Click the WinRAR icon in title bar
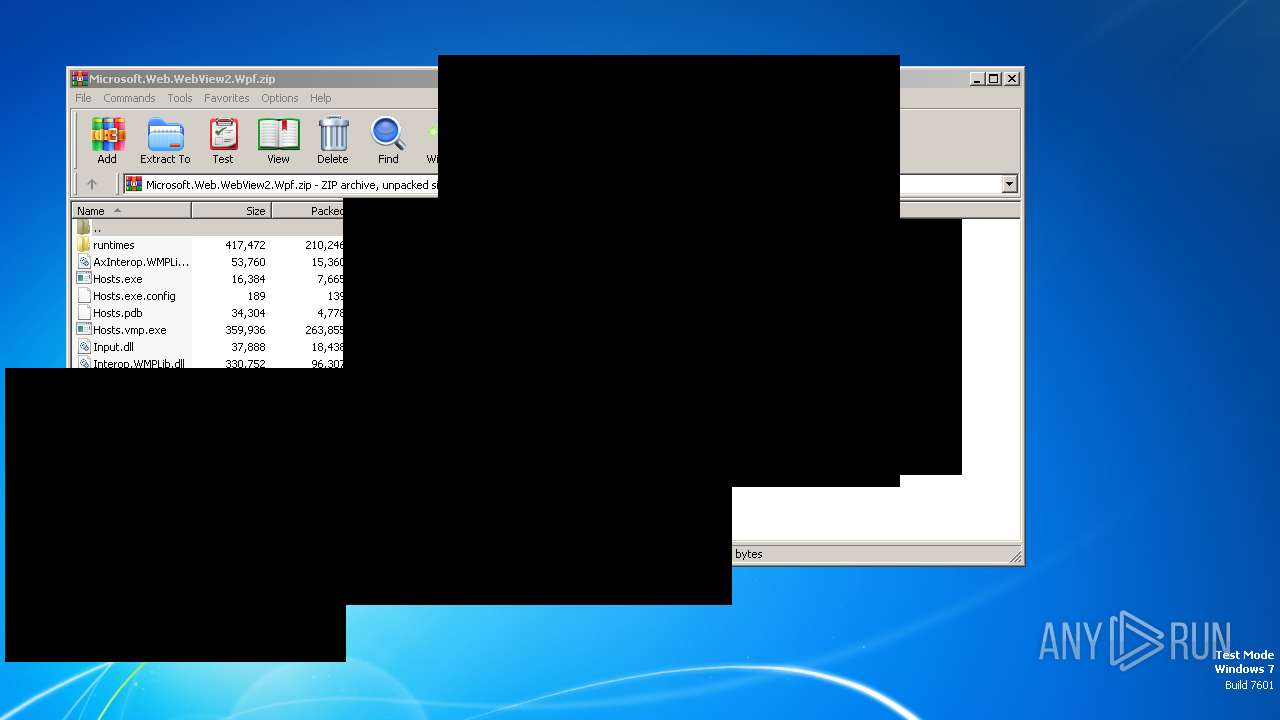The height and width of the screenshot is (720, 1280). click(x=79, y=78)
